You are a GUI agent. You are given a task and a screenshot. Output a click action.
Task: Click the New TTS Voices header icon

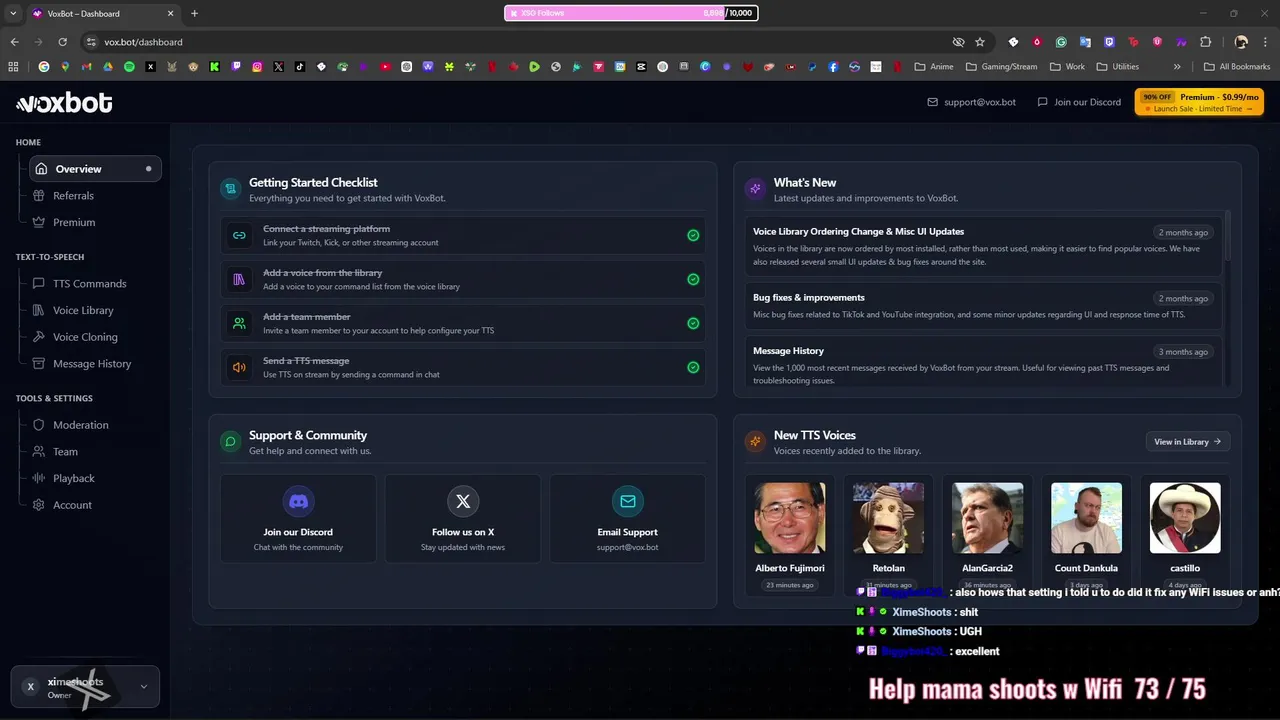click(755, 441)
